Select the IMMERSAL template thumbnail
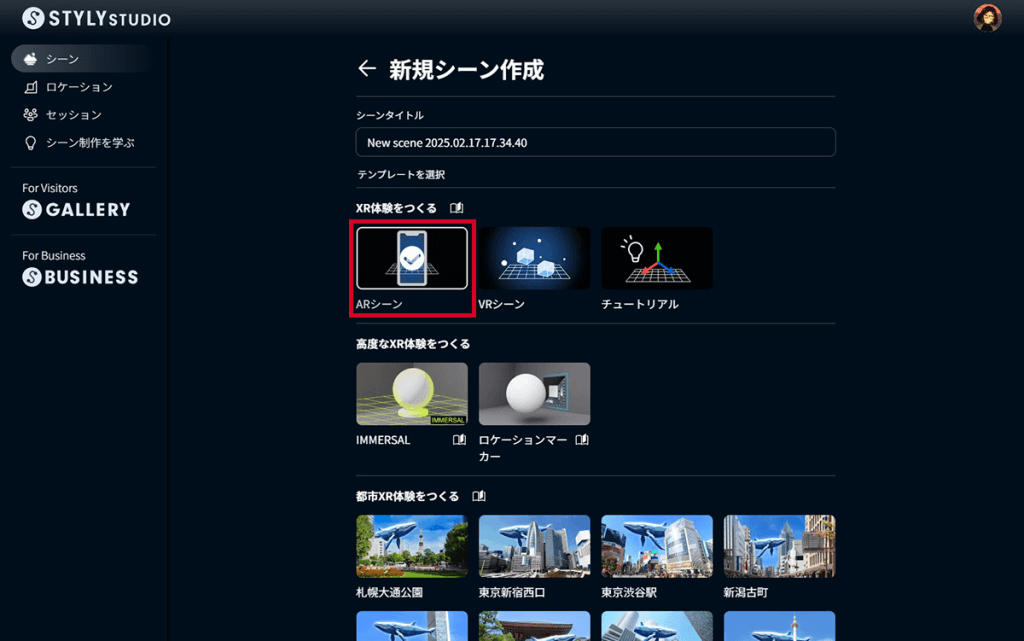This screenshot has width=1024, height=641. click(411, 393)
